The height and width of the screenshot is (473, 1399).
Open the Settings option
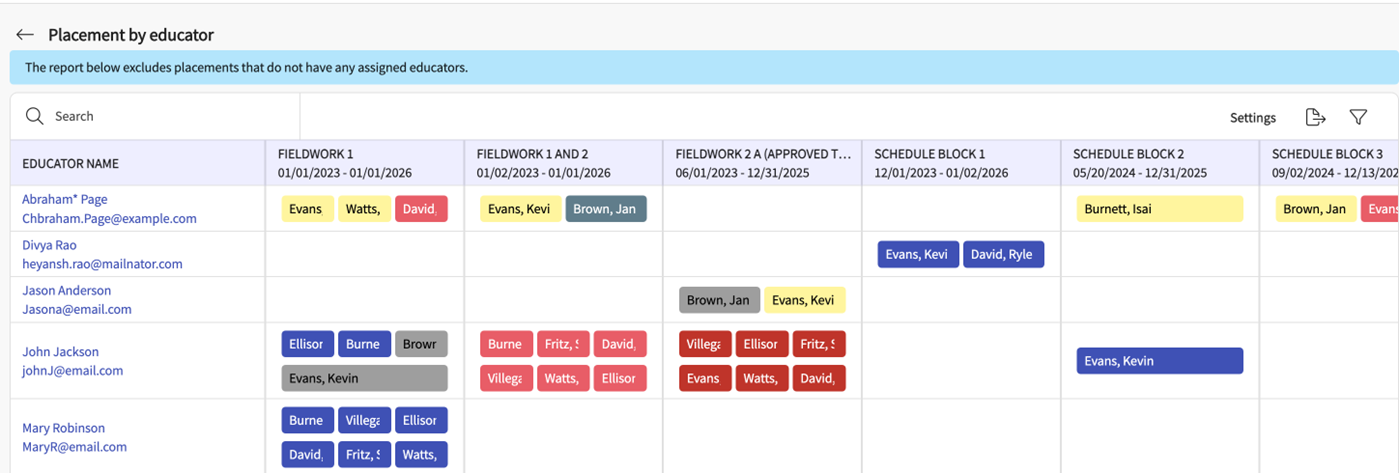pyautogui.click(x=1252, y=118)
